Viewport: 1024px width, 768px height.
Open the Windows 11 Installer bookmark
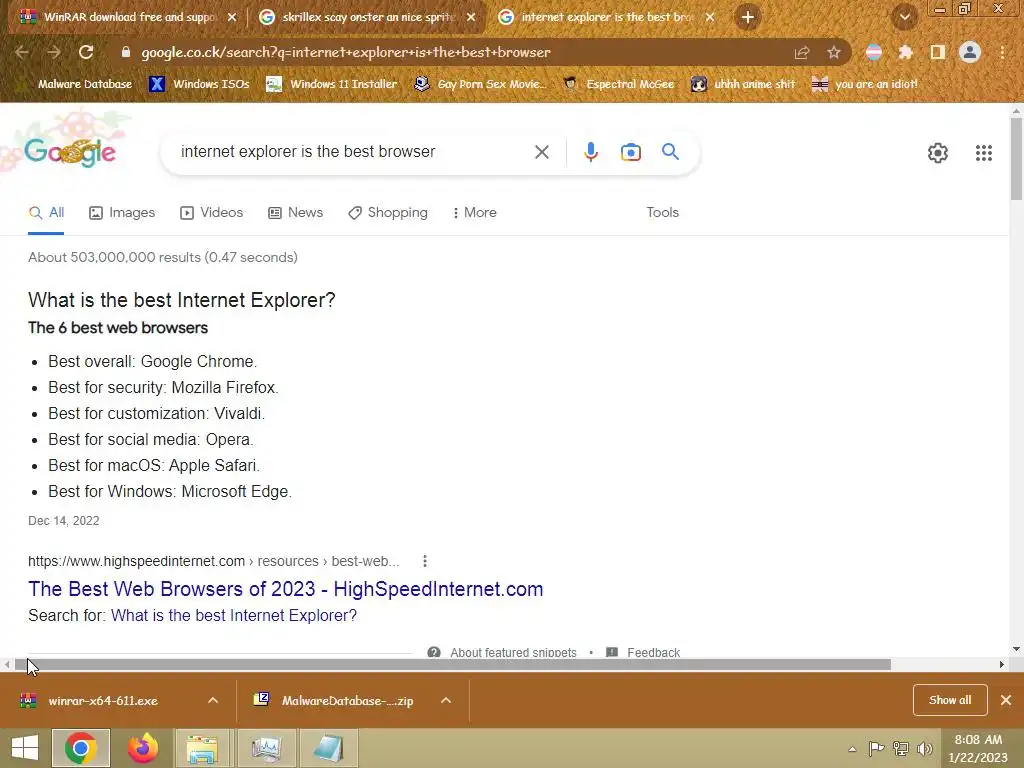tap(332, 84)
